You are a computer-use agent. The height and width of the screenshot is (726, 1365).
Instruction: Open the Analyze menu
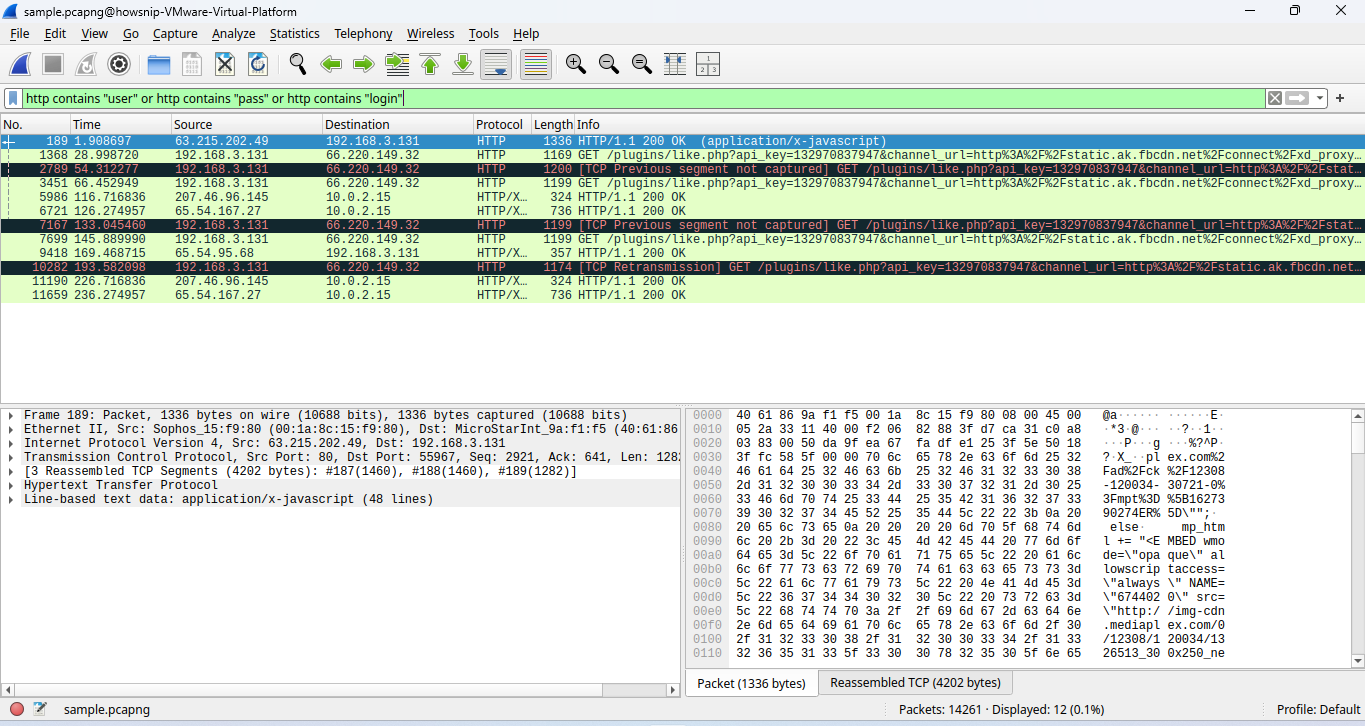pos(233,33)
